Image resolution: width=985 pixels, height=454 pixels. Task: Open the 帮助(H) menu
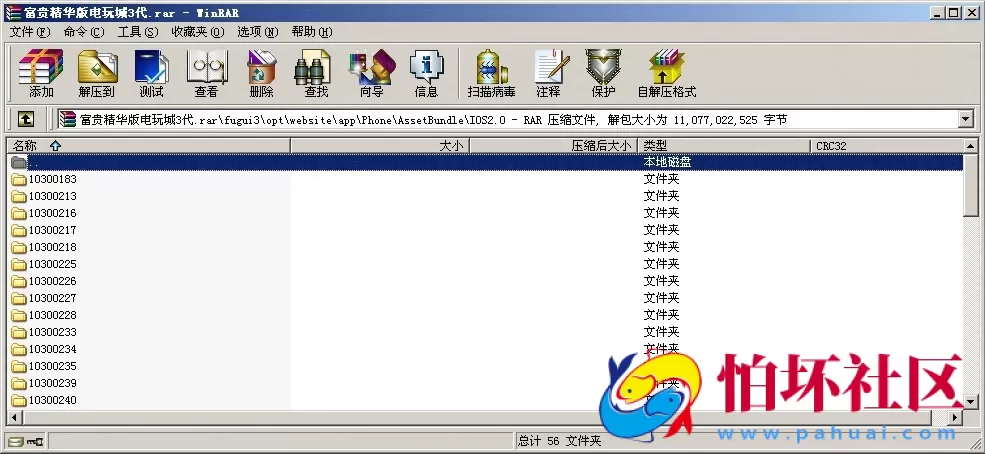pos(312,32)
